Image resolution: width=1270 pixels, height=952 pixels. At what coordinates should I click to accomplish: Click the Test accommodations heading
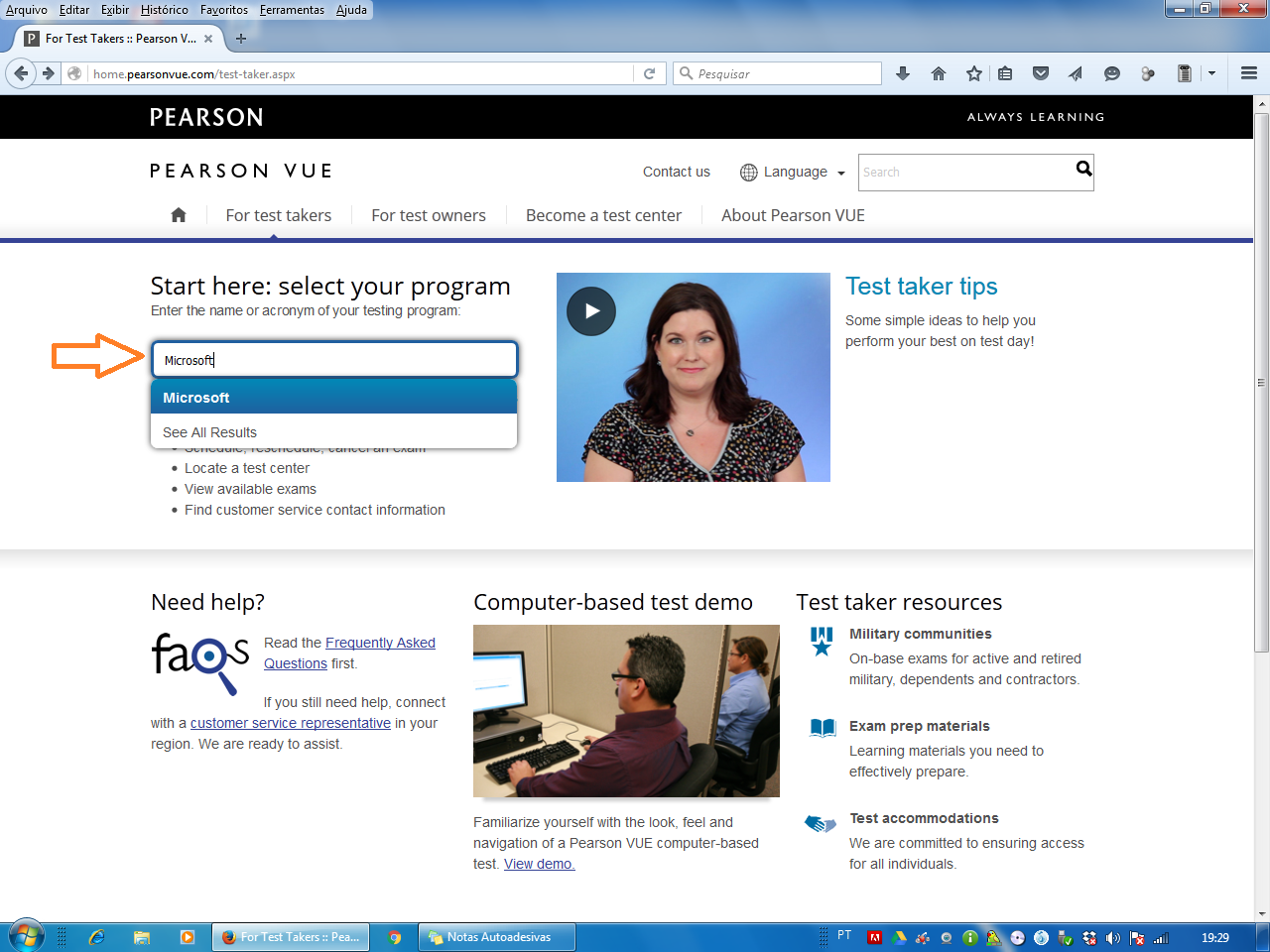[924, 818]
